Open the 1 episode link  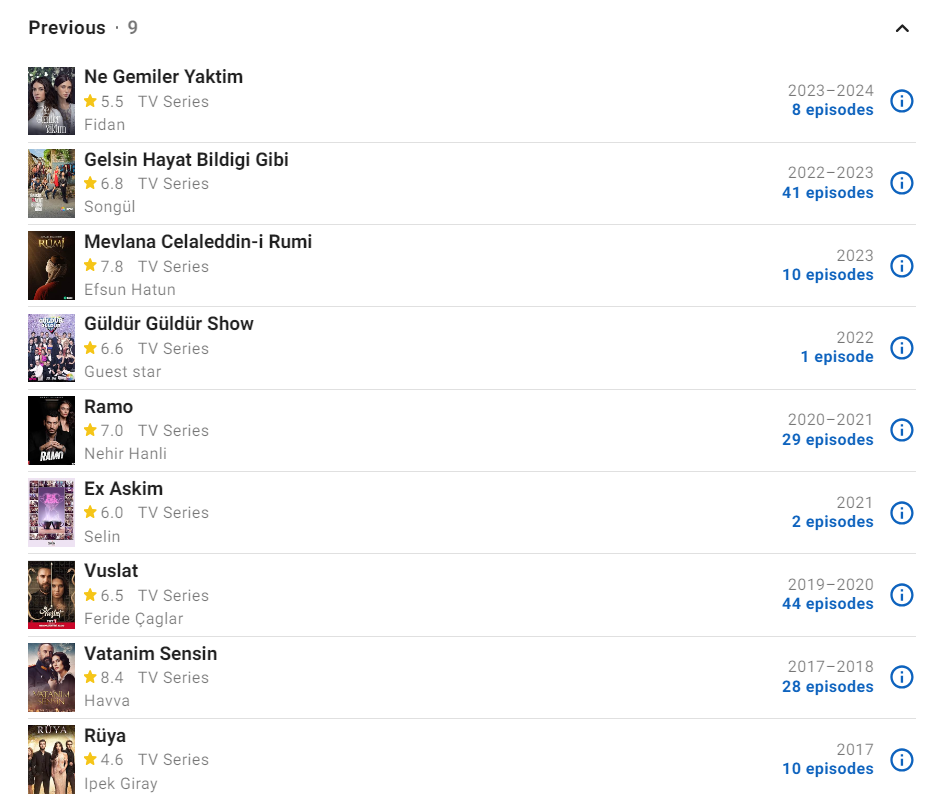click(x=836, y=357)
